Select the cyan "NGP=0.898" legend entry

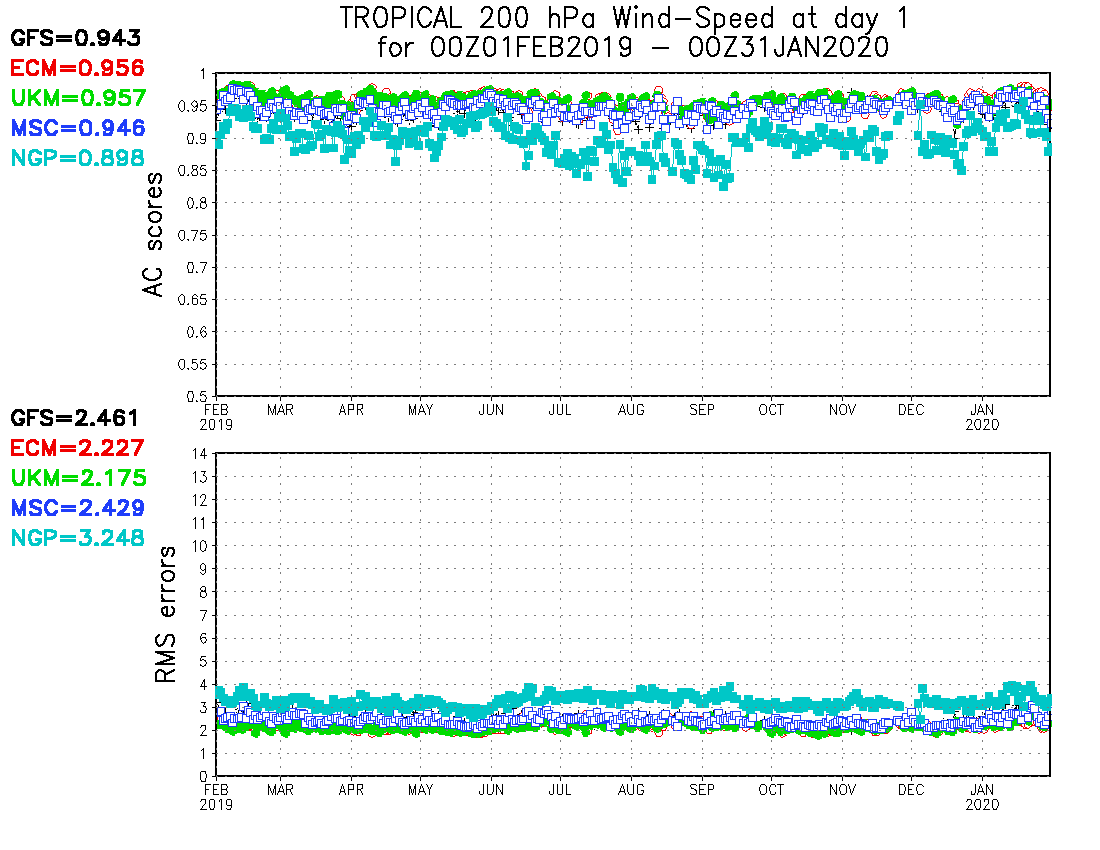coord(78,158)
